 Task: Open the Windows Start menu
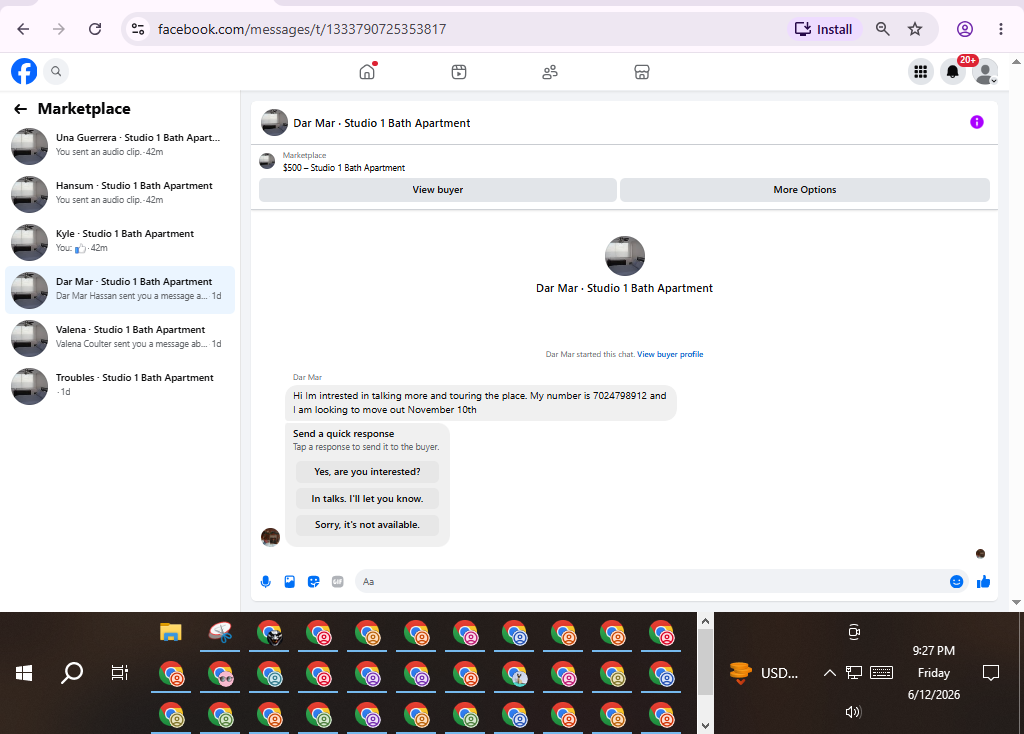point(24,673)
